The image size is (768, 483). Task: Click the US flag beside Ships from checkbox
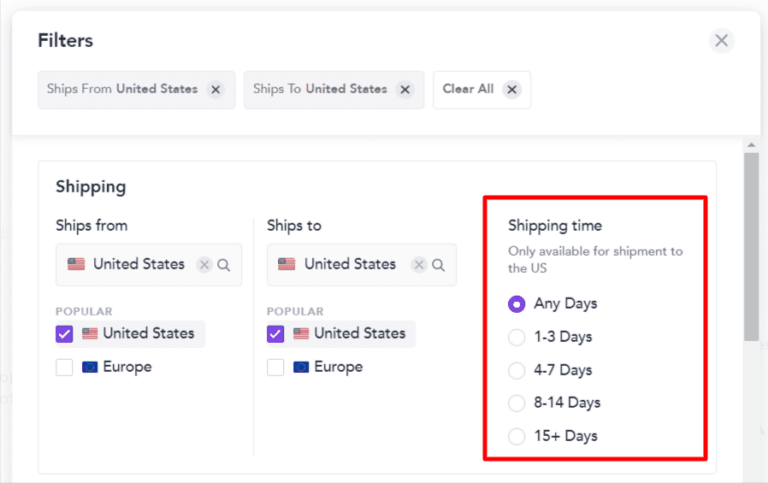(x=90, y=334)
